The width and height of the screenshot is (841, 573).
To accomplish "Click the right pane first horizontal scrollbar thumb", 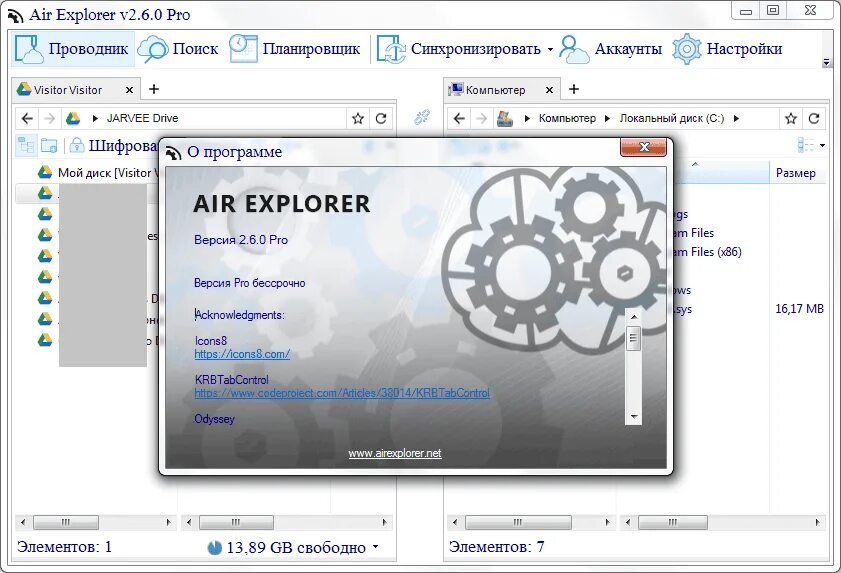I will (518, 522).
